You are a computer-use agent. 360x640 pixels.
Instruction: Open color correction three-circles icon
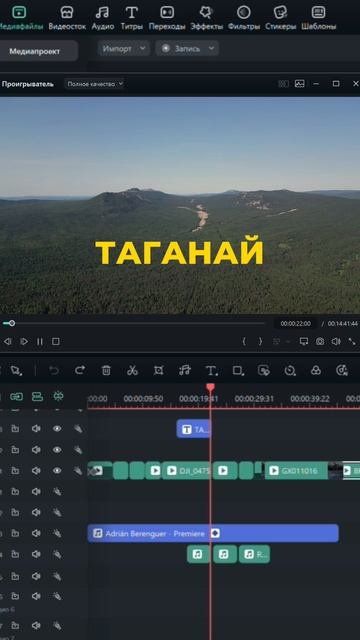[x=316, y=371]
